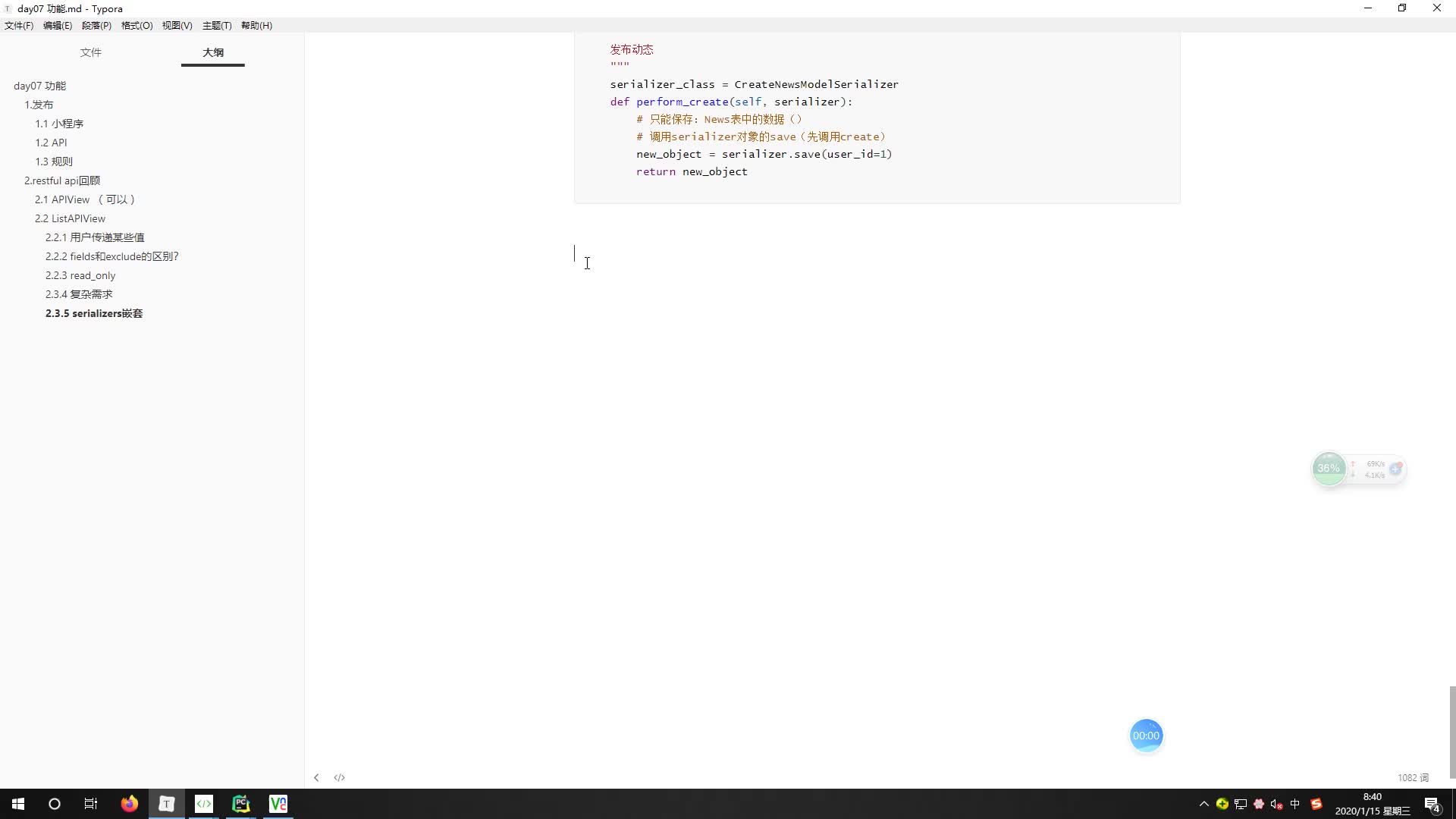Launch Firefox from the taskbar
This screenshot has height=819, width=1456.
[130, 804]
